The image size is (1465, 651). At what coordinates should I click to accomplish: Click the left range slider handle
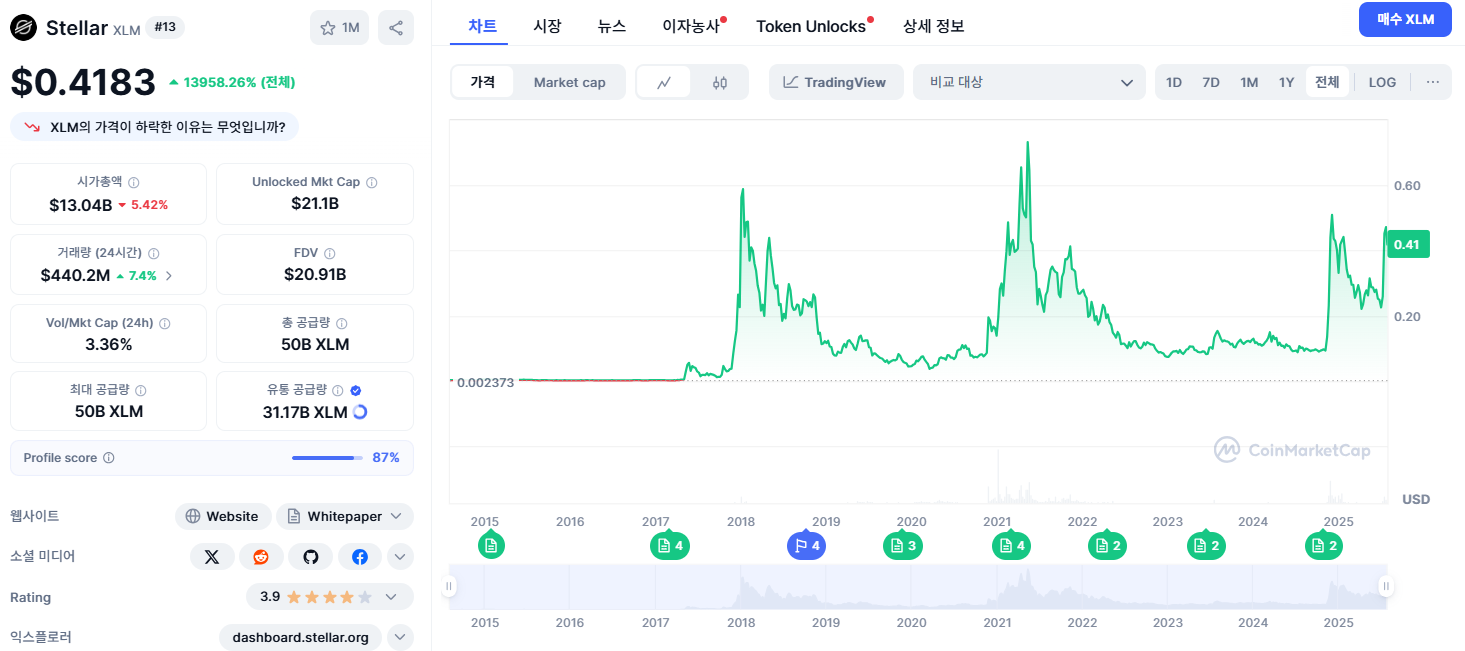[x=449, y=586]
